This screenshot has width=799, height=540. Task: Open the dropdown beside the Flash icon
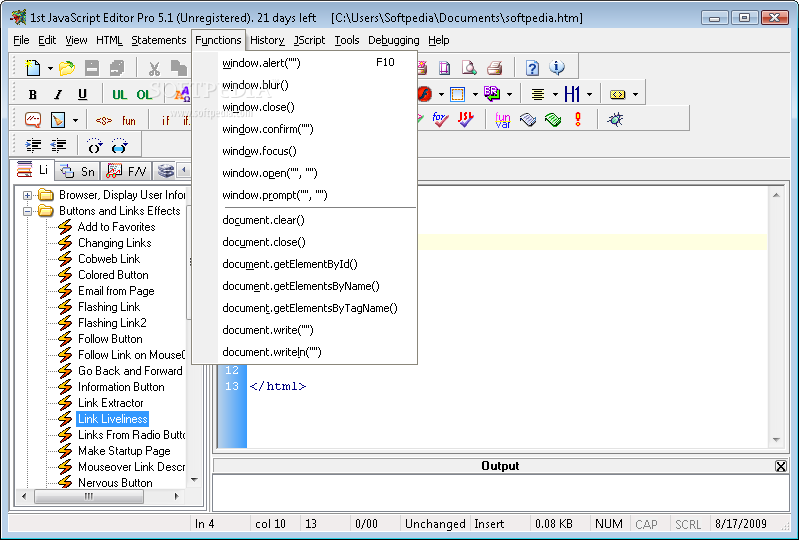click(441, 94)
